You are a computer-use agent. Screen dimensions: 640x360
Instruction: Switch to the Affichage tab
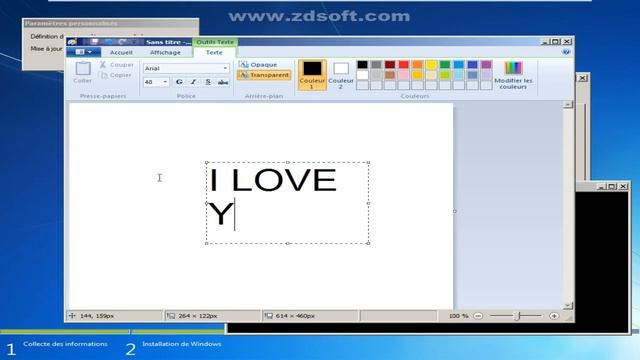click(x=165, y=53)
